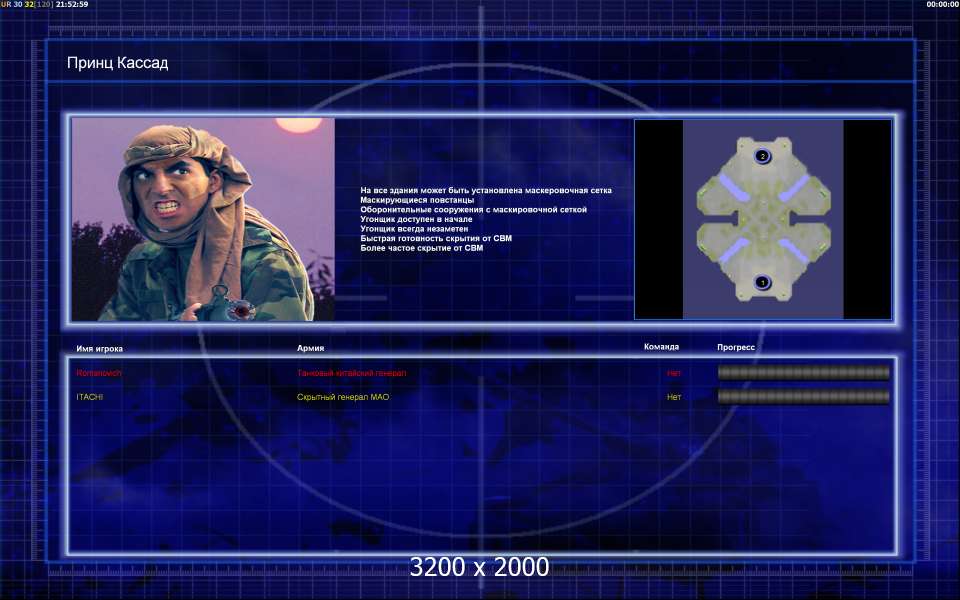This screenshot has height=600, width=960.
Task: Click start position 2 marker on minimap
Action: [762, 156]
